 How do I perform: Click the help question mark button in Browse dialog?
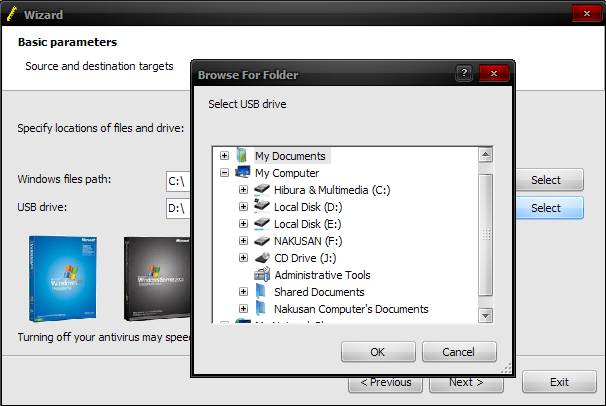pyautogui.click(x=464, y=73)
